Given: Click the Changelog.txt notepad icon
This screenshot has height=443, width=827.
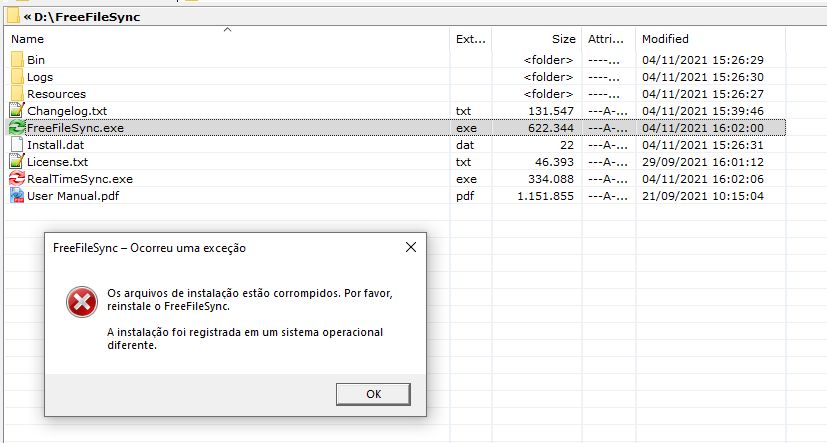Looking at the screenshot, I should click(17, 110).
